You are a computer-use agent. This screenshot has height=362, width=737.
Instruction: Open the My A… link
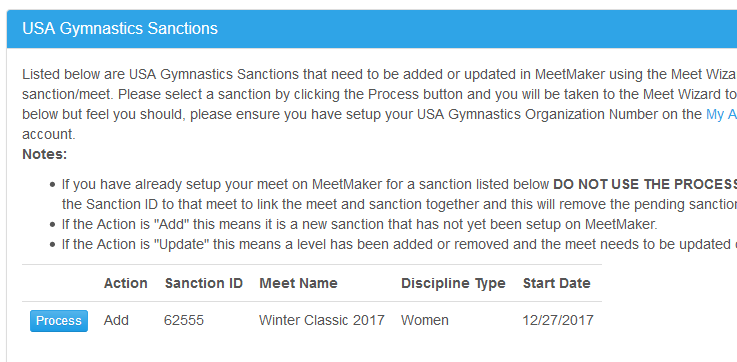pos(721,114)
